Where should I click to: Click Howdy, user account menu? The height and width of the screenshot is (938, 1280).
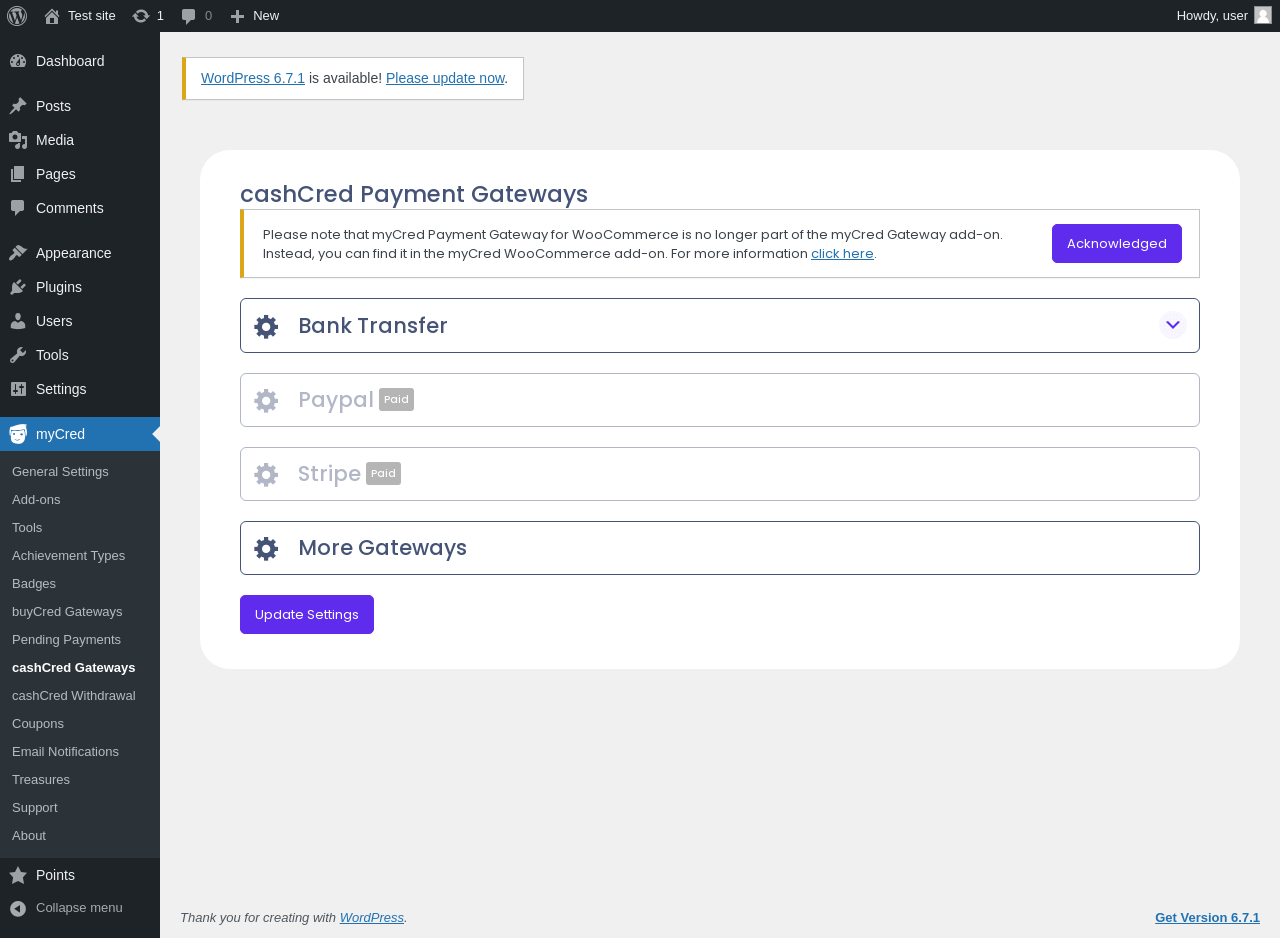pyautogui.click(x=1224, y=15)
